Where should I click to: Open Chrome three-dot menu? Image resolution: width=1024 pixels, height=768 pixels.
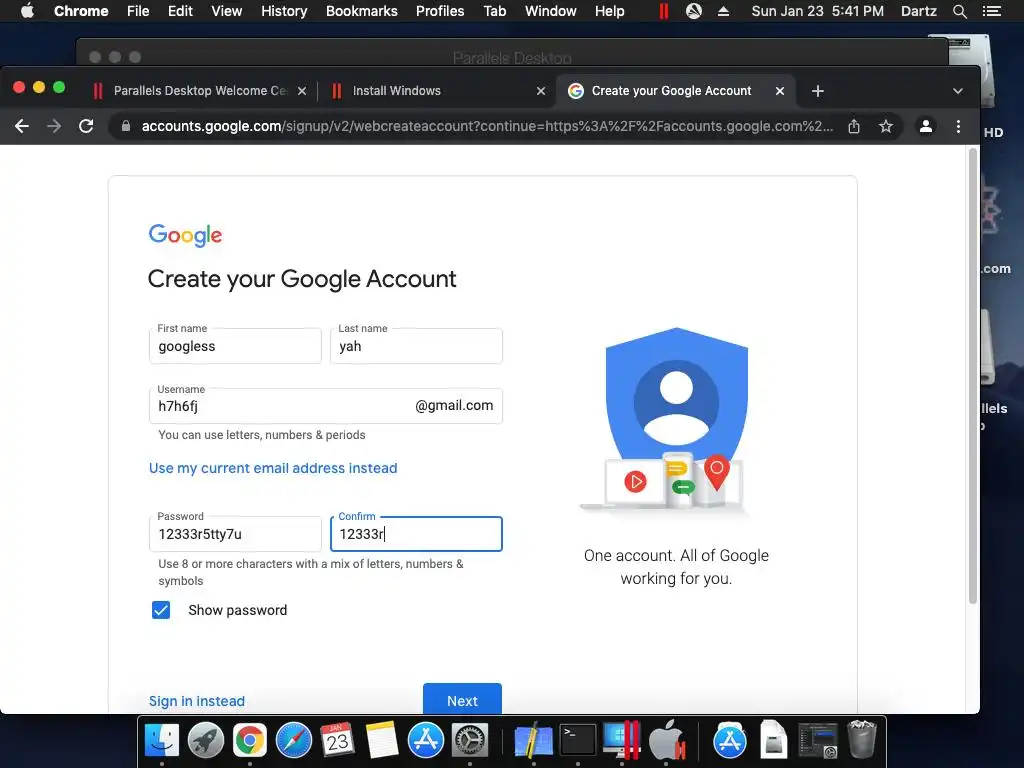[x=958, y=126]
